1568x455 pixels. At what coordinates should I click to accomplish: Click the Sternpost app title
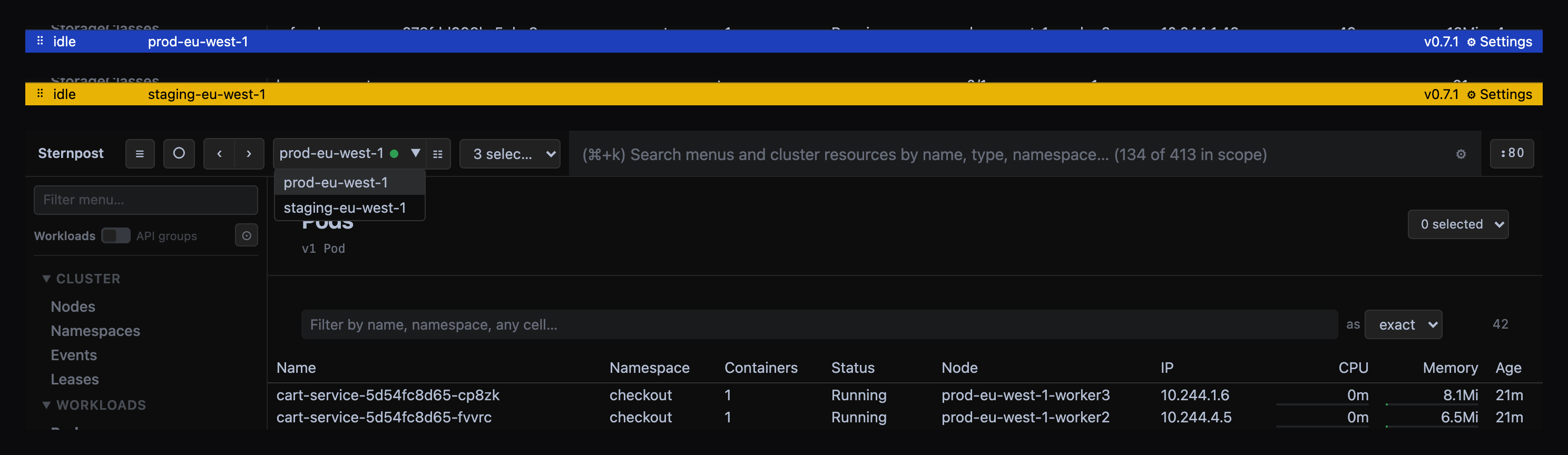(71, 153)
